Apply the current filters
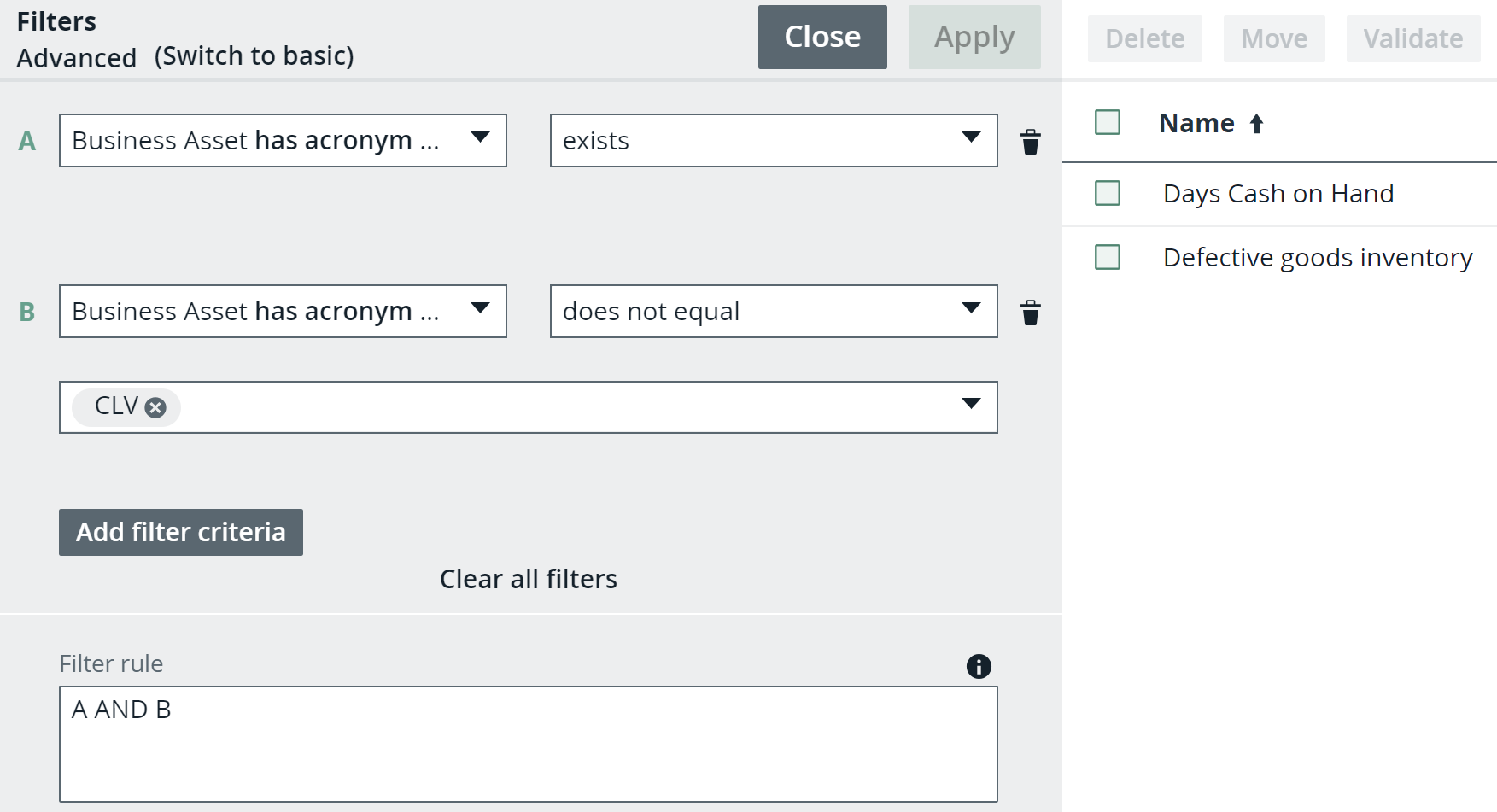 tap(974, 37)
